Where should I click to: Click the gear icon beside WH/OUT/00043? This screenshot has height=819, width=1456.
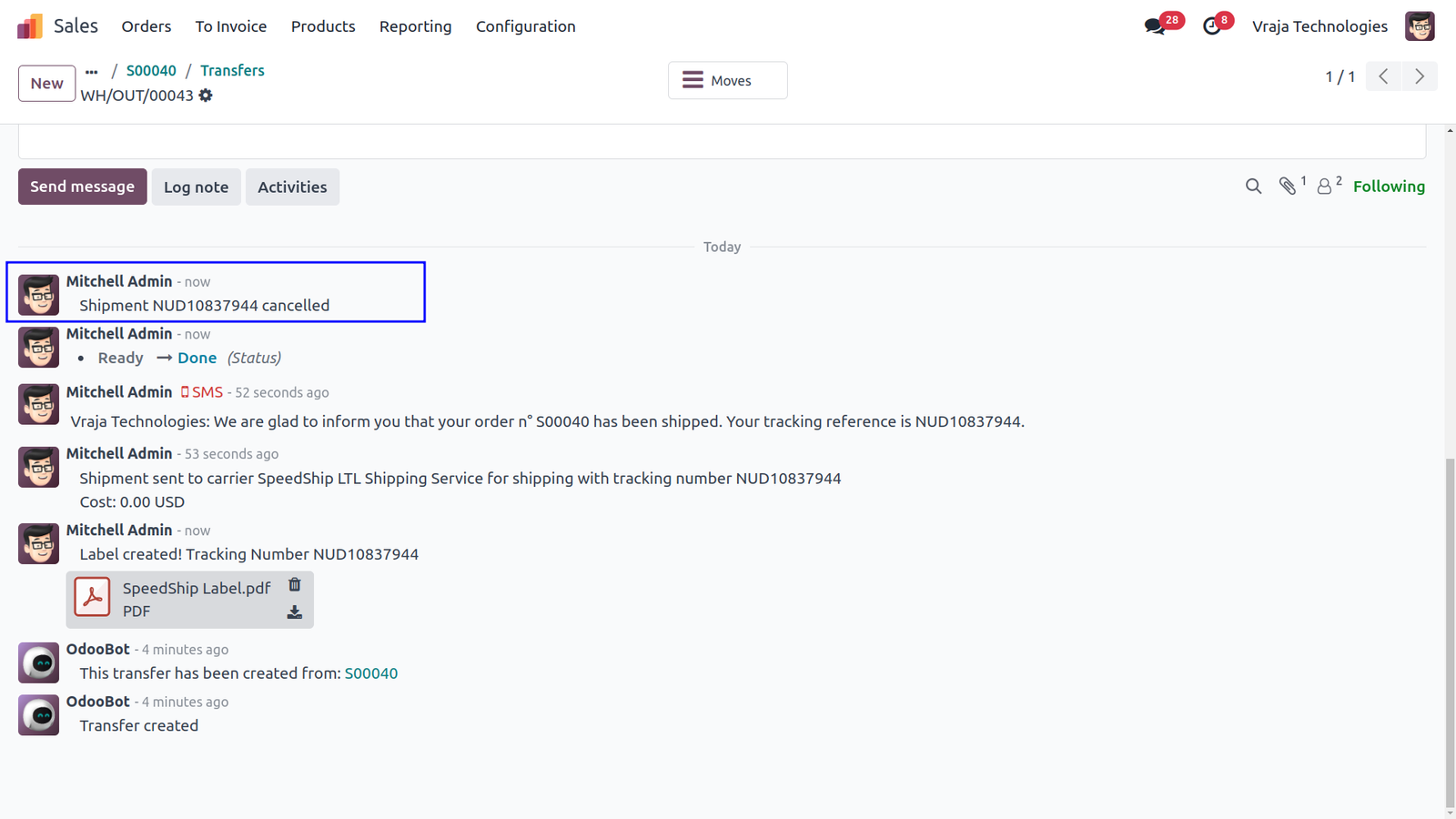point(206,96)
